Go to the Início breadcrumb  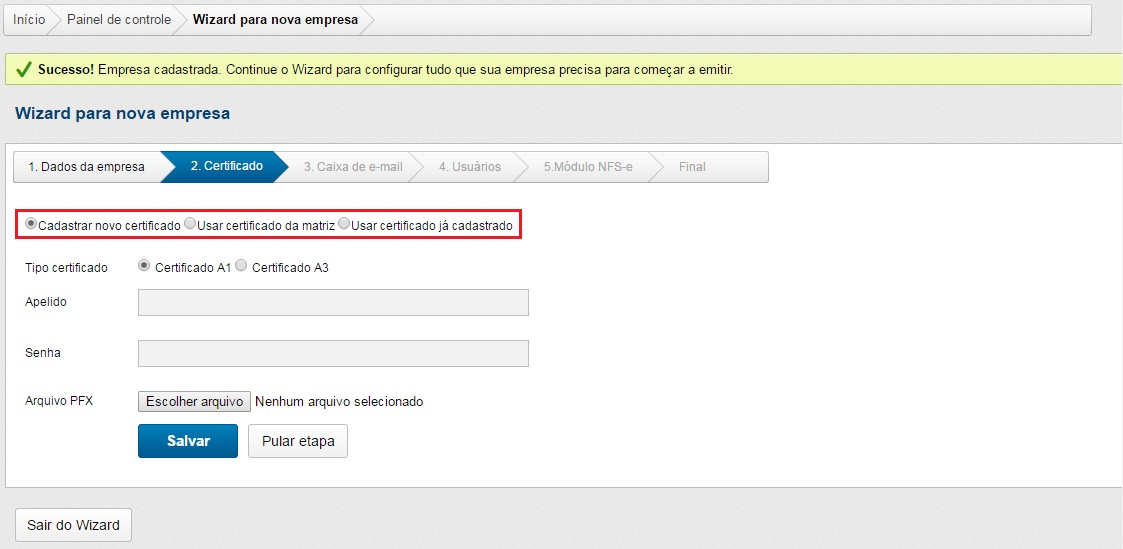[x=29, y=20]
